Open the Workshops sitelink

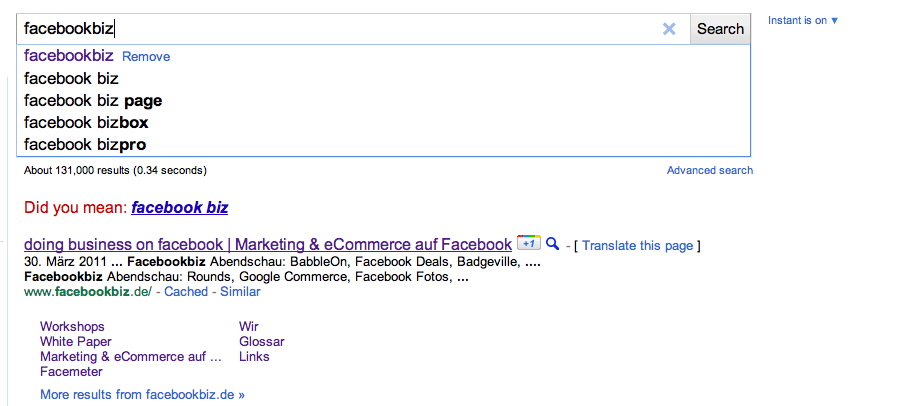[x=72, y=327]
